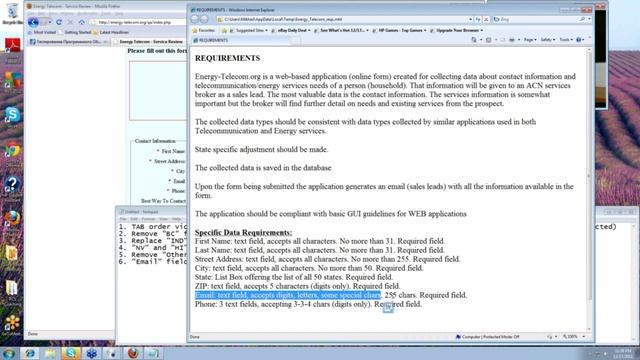Click the Firefox home icon
The height and width of the screenshot is (360, 640).
point(82,22)
